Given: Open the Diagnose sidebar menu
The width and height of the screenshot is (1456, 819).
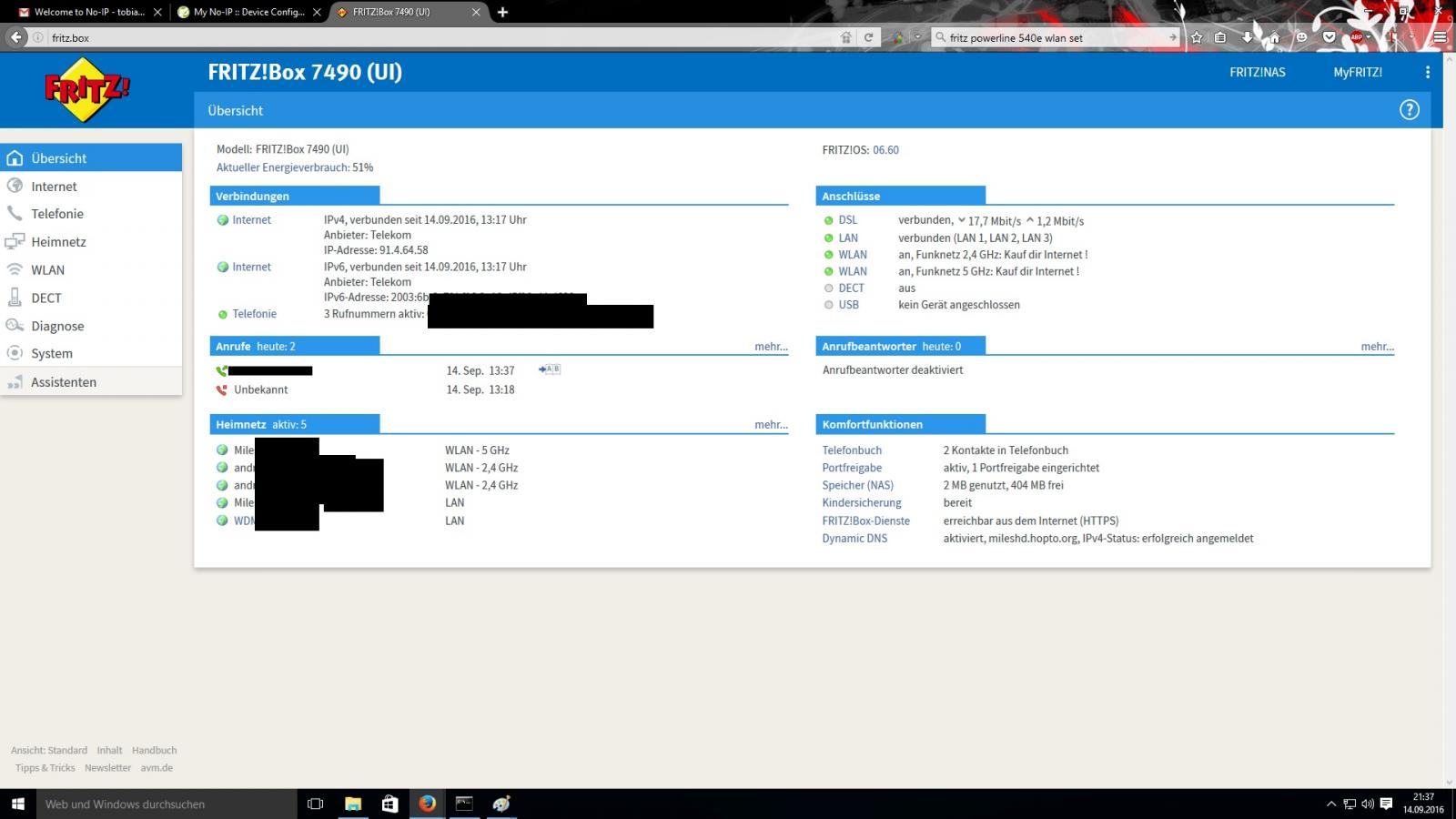Looking at the screenshot, I should [91, 326].
